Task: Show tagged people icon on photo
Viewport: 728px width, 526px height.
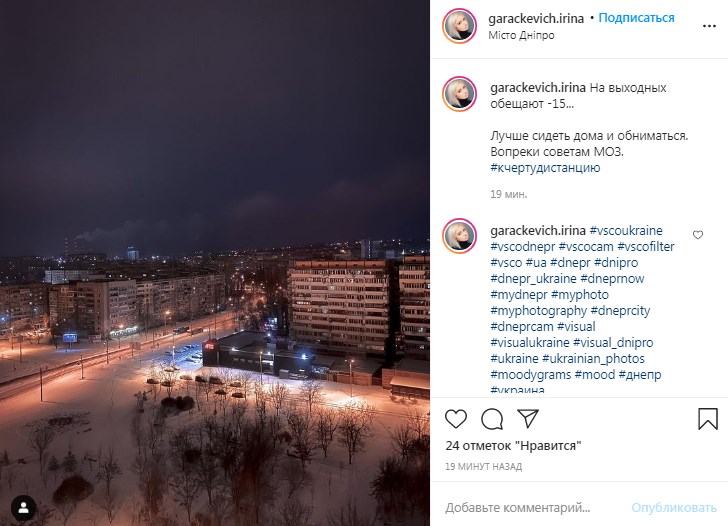Action: click(x=23, y=508)
